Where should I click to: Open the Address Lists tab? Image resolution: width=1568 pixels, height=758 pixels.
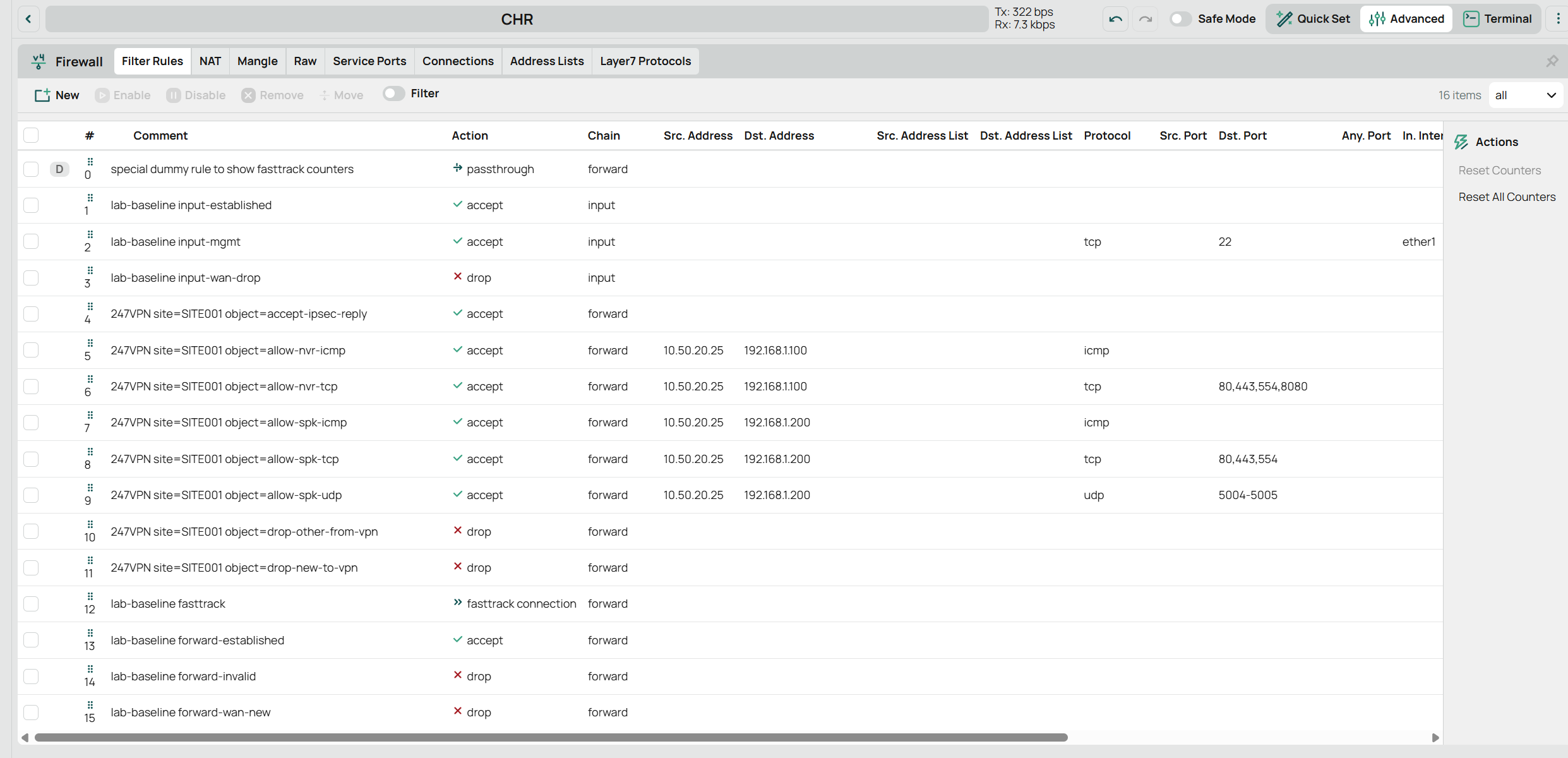point(547,61)
